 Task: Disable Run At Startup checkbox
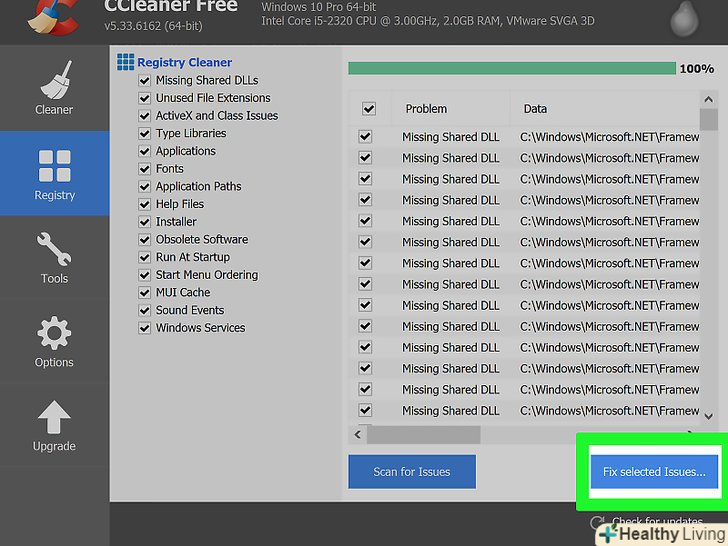coord(144,257)
